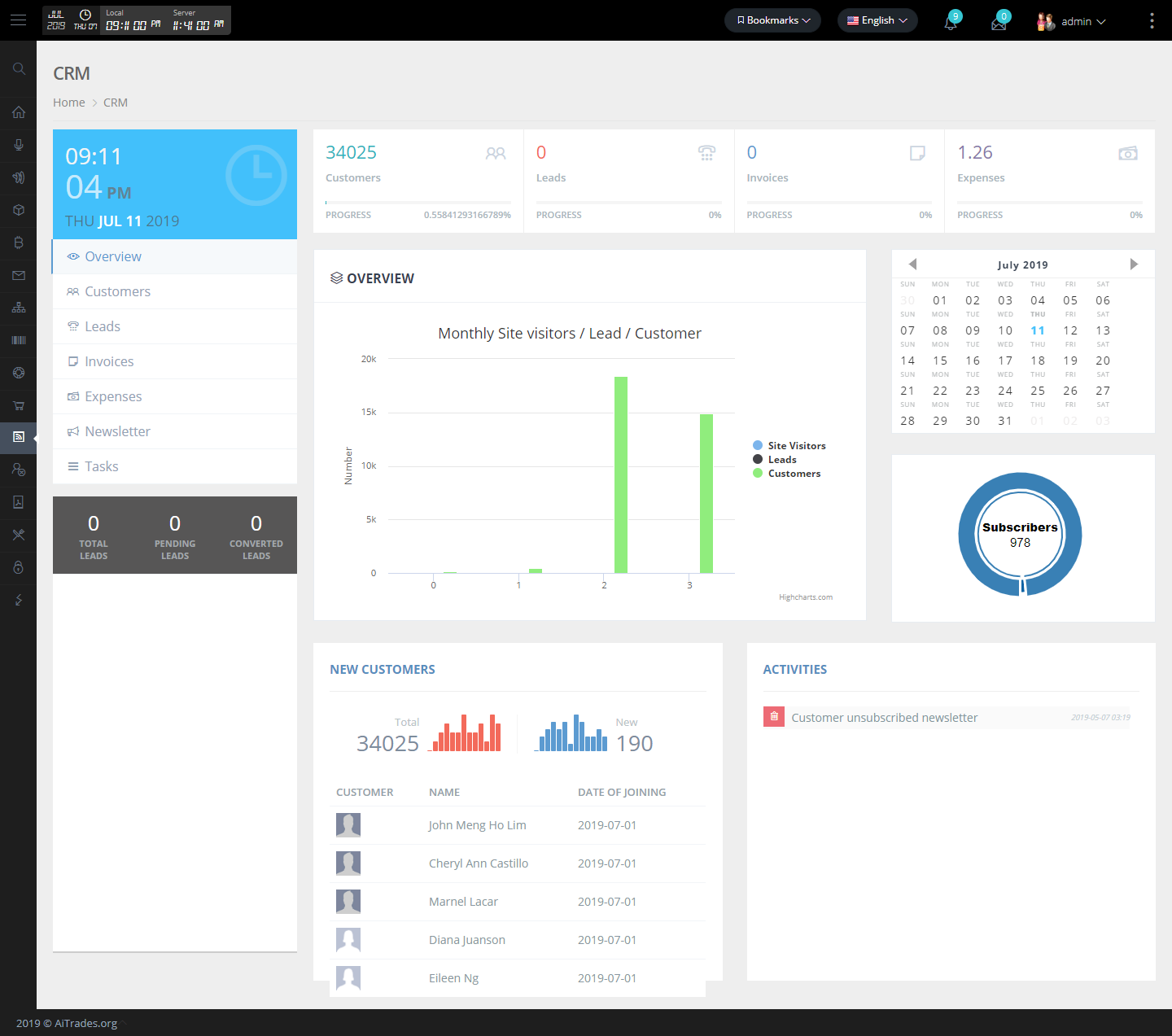This screenshot has height=1036, width=1172.
Task: Switch to the Leads section in CRM menu
Action: click(x=103, y=326)
